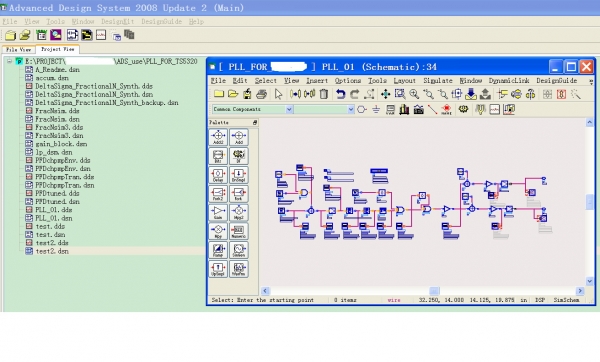This screenshot has width=600, height=362.
Task: Click the Undo arrow in the schematic toolbar
Action: tap(340, 94)
